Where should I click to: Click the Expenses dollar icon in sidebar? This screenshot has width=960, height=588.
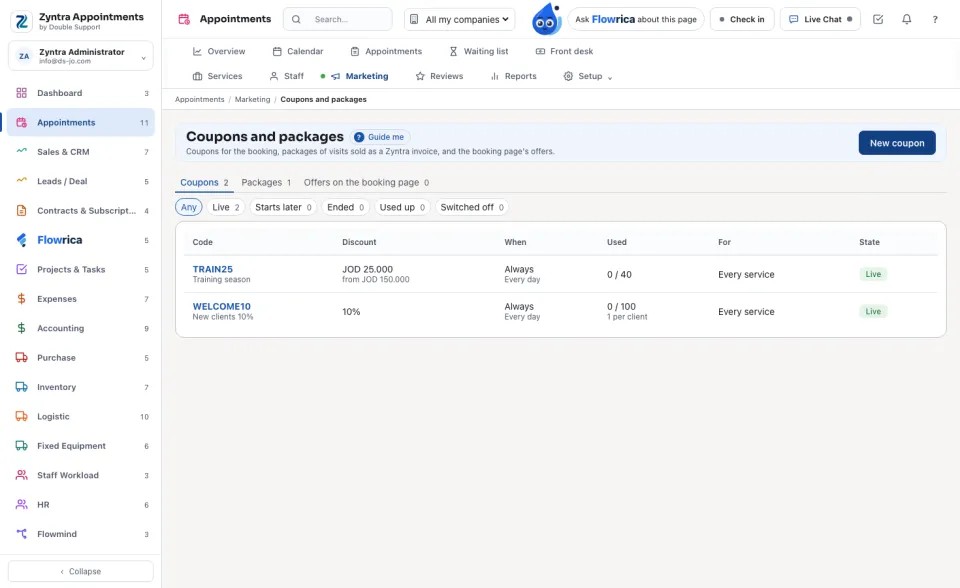click(x=21, y=299)
